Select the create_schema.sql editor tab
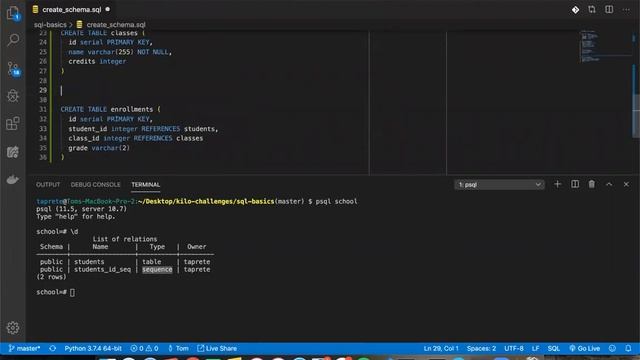Viewport: 640px width, 360px height. [x=72, y=9]
